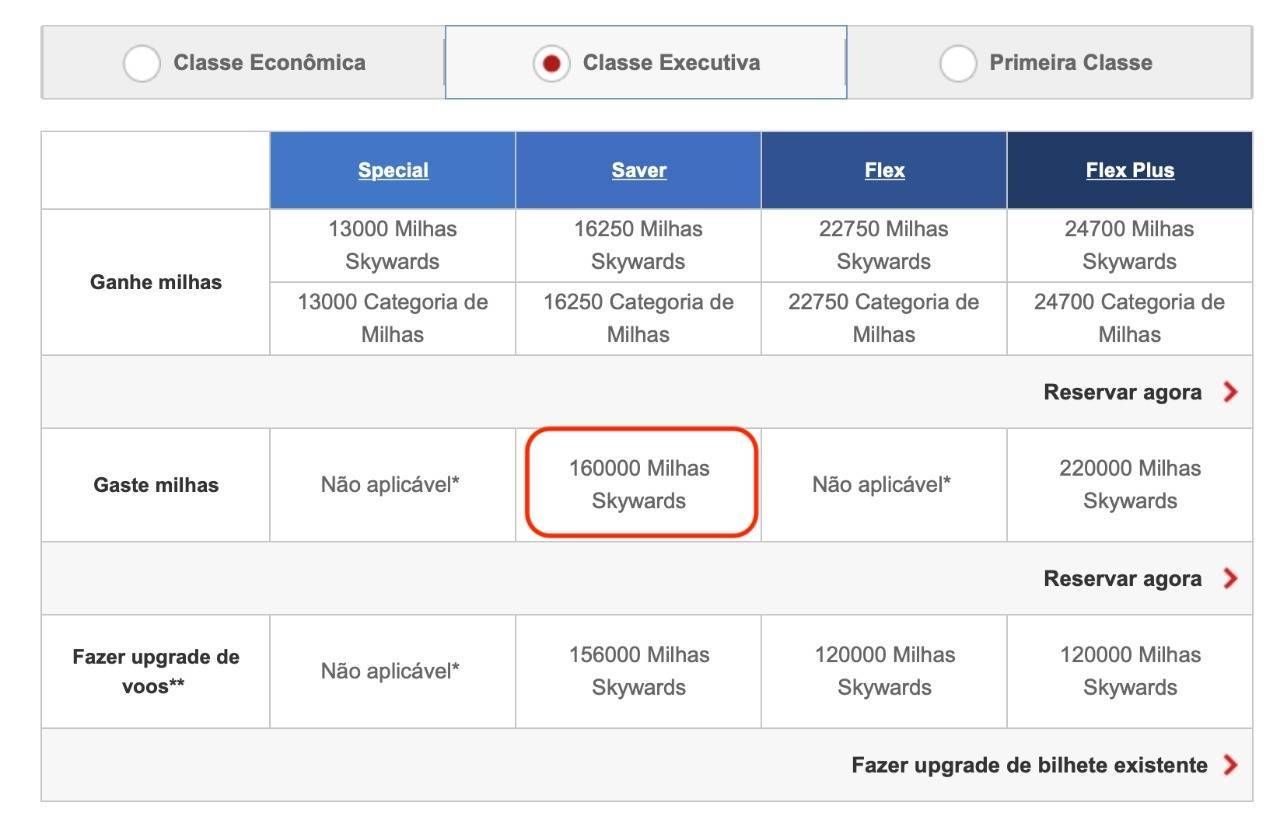Image resolution: width=1280 pixels, height=816 pixels.
Task: Click Não aplicável* in Gaste milhas Flex column
Action: (883, 485)
